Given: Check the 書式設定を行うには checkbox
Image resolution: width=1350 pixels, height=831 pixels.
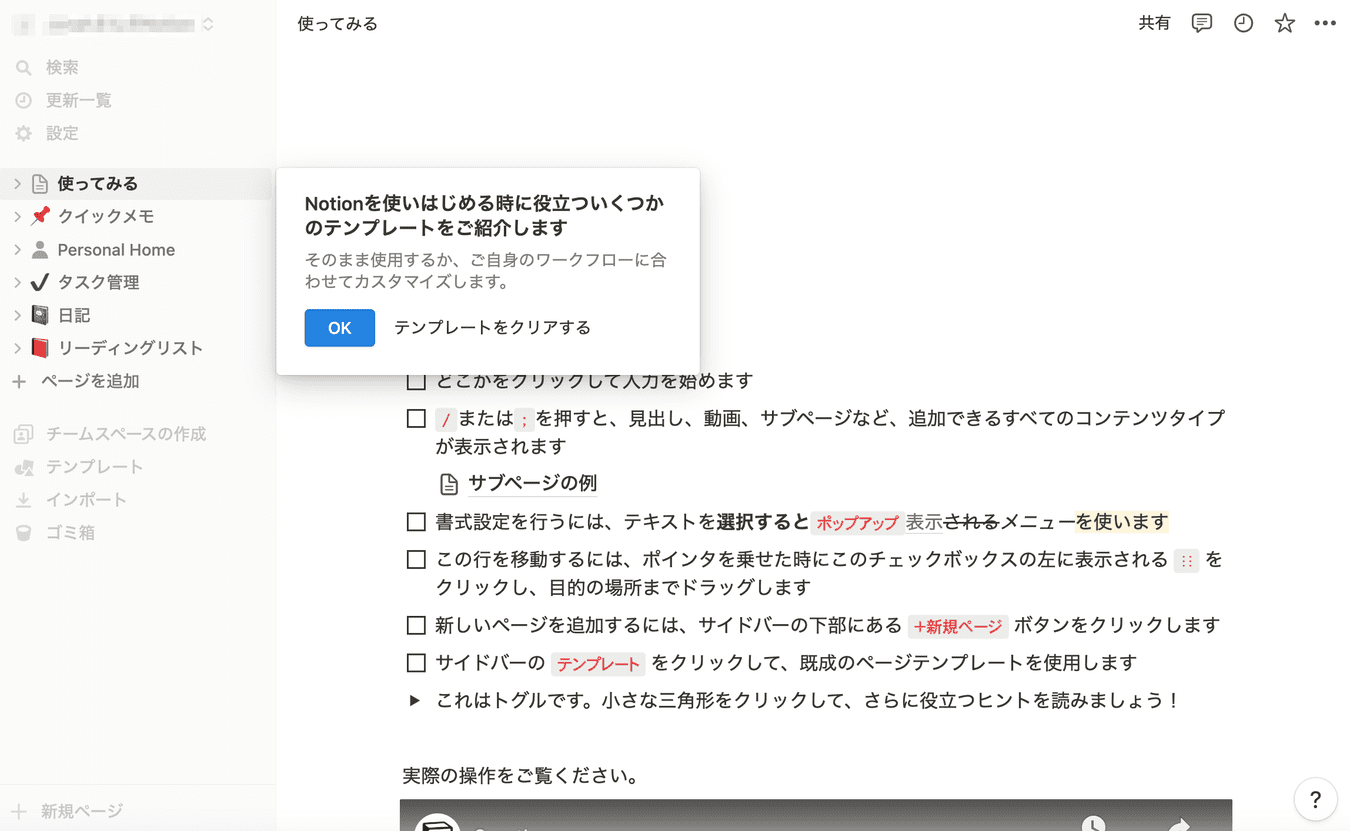Looking at the screenshot, I should click(417, 522).
